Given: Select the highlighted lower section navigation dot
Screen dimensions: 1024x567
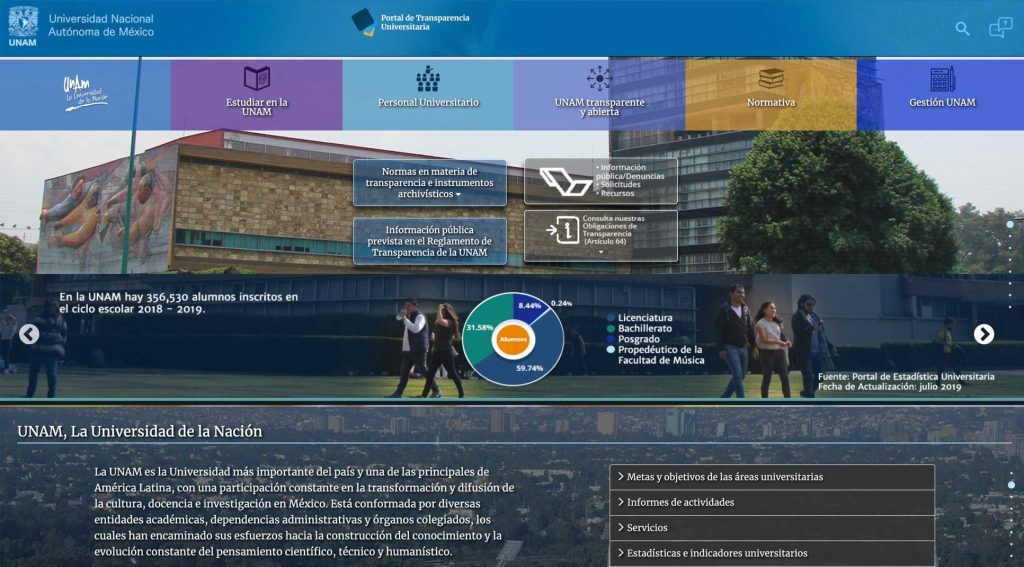Looking at the screenshot, I should coord(1012,485).
